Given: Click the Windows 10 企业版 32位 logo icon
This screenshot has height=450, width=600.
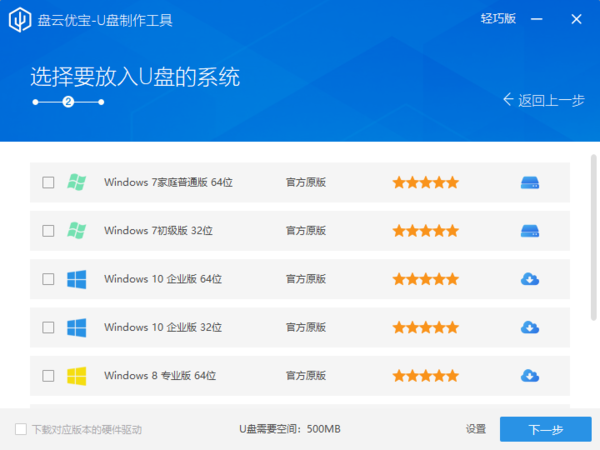Looking at the screenshot, I should tap(77, 327).
